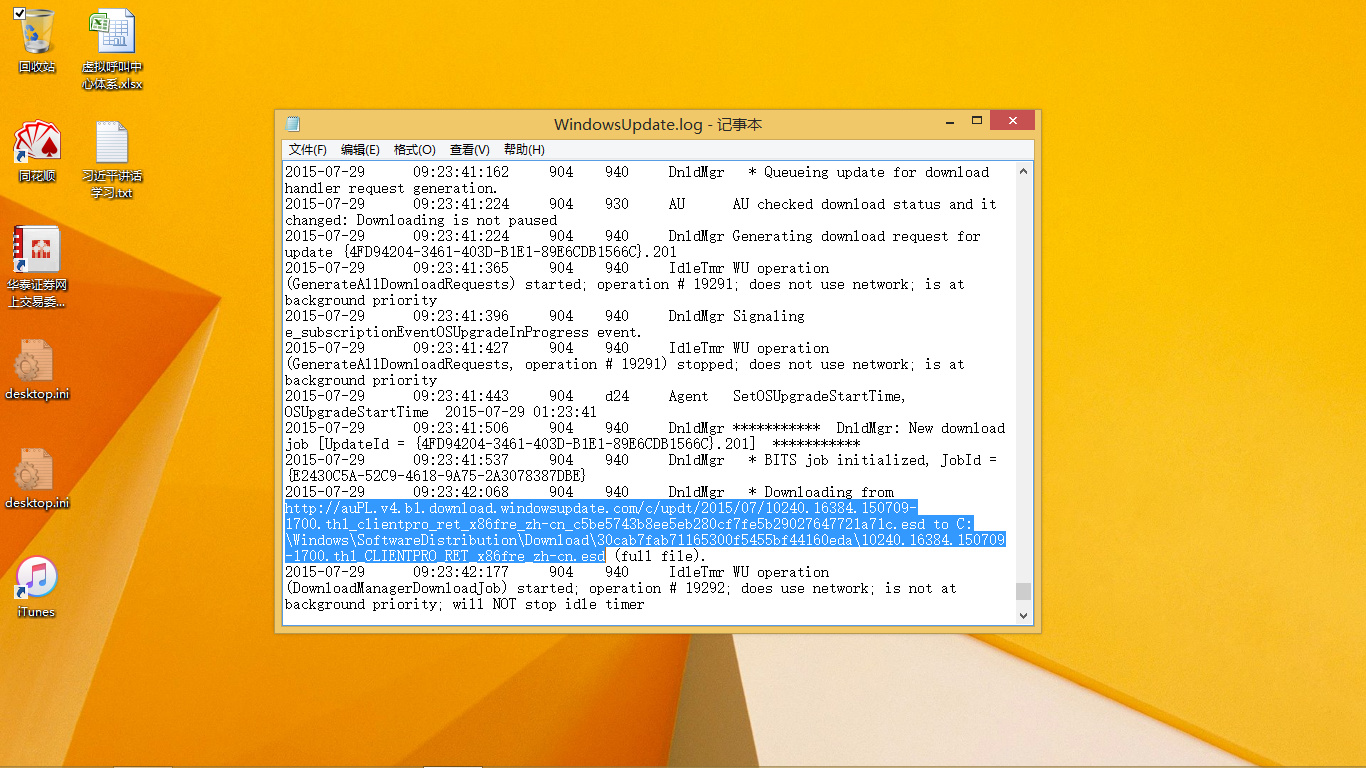Open the 编辑(E) menu

coord(360,150)
